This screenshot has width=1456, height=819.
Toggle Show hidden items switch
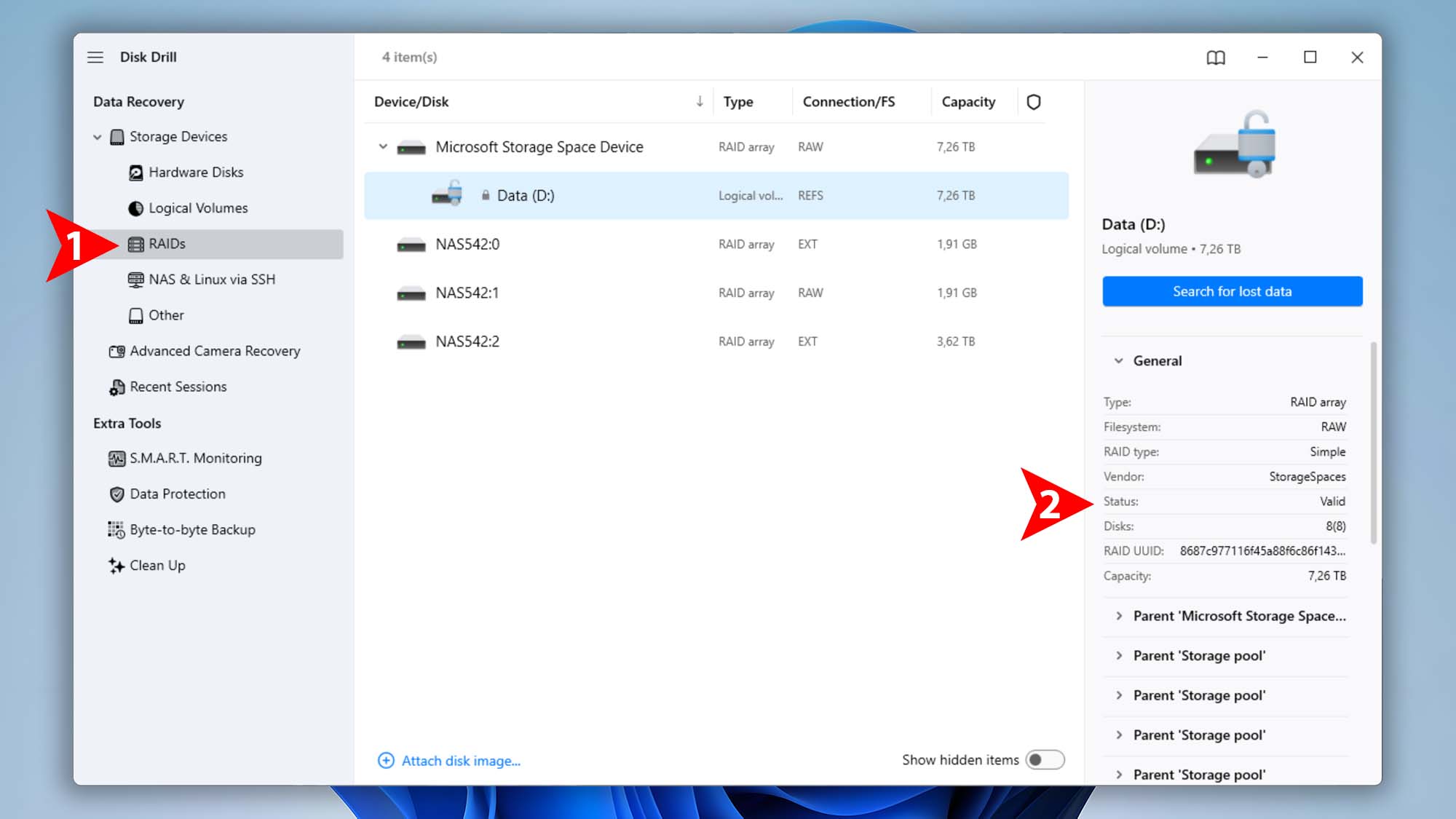coord(1045,760)
